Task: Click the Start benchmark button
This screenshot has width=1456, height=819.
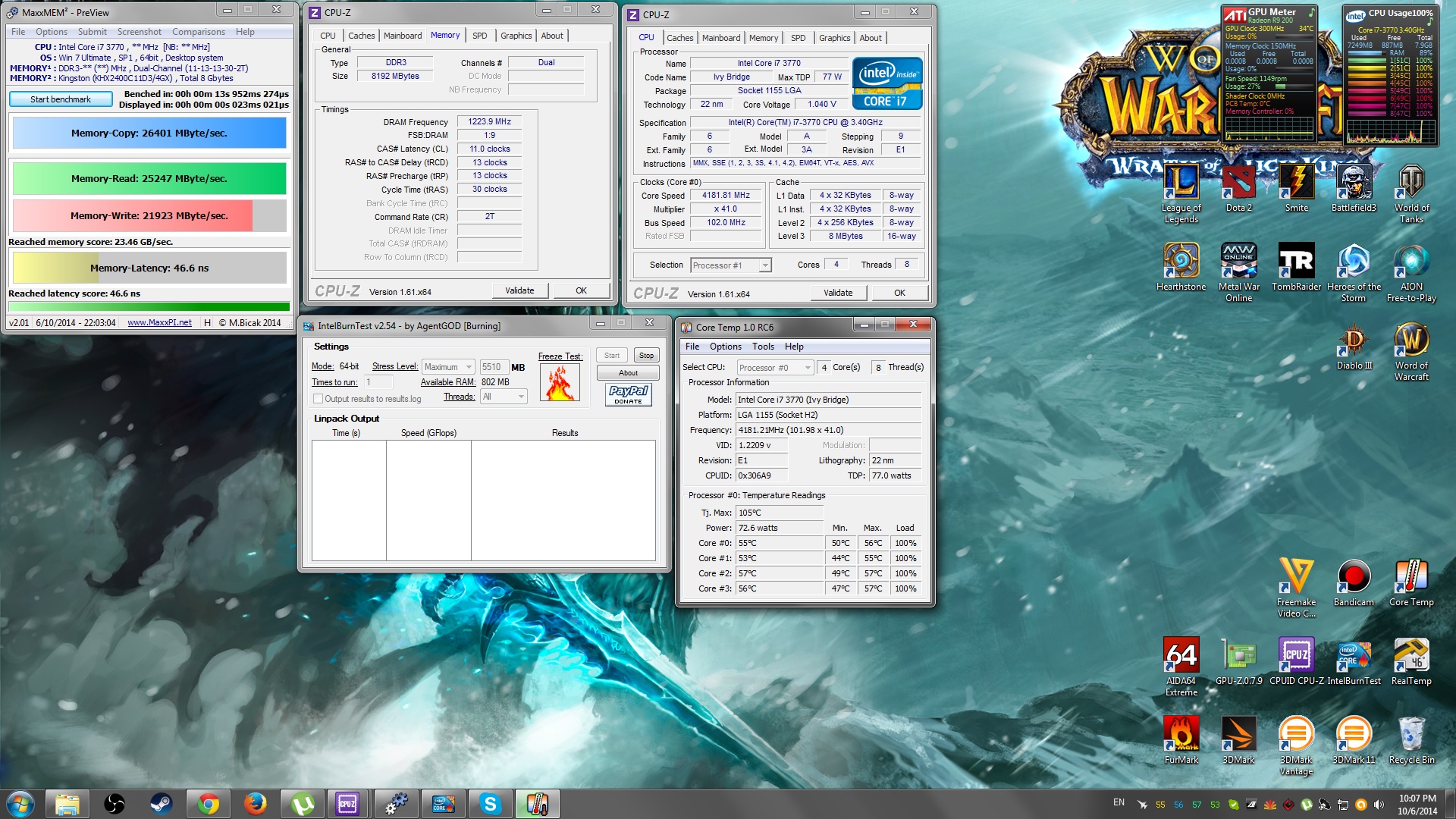Action: pos(61,99)
